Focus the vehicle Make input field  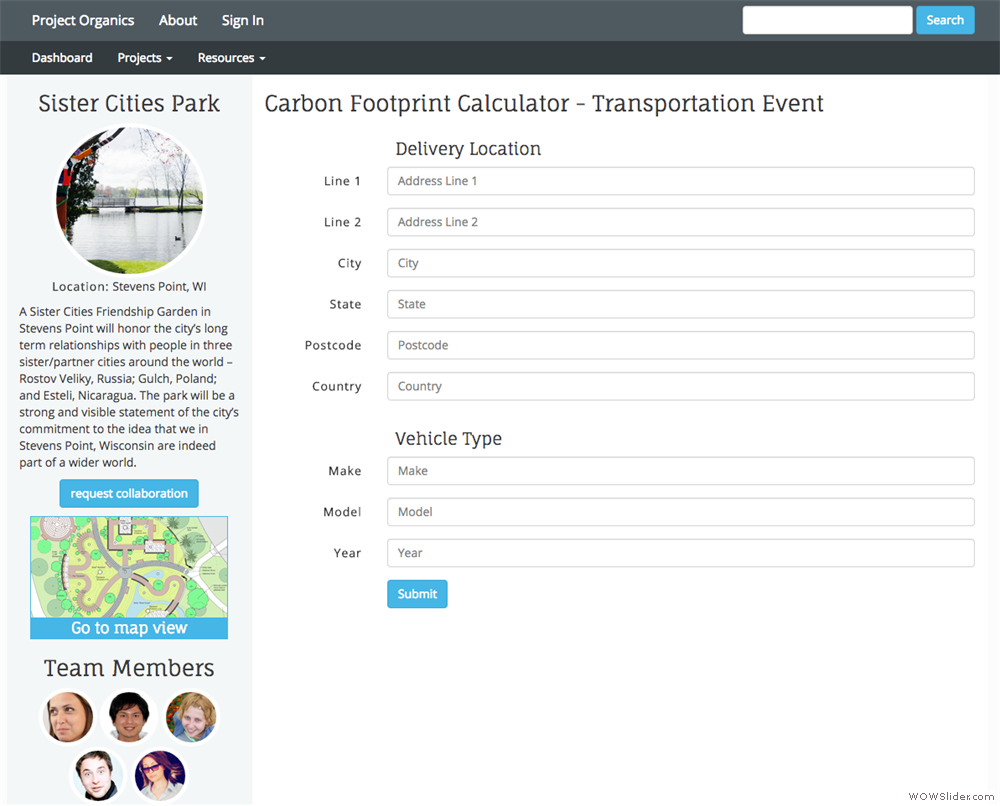click(680, 471)
